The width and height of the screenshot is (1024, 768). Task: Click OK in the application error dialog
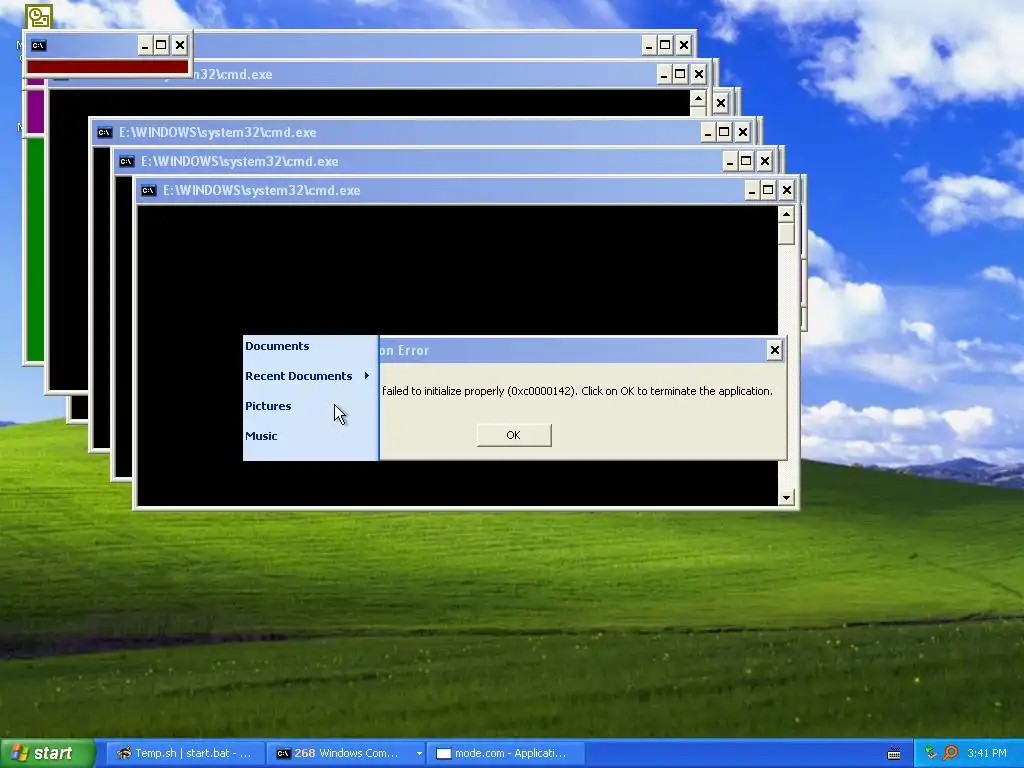pos(514,435)
